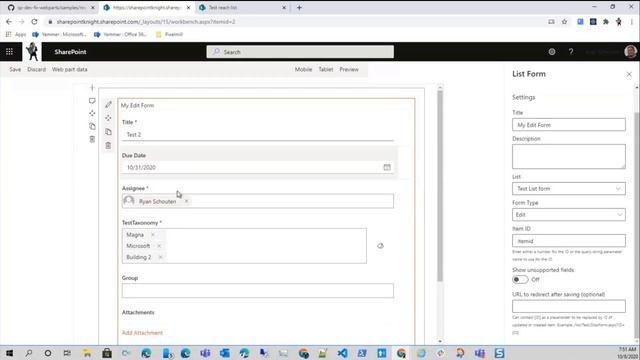Duplicate the web part with its copy icon
This screenshot has width=640, height=360.
point(108,132)
